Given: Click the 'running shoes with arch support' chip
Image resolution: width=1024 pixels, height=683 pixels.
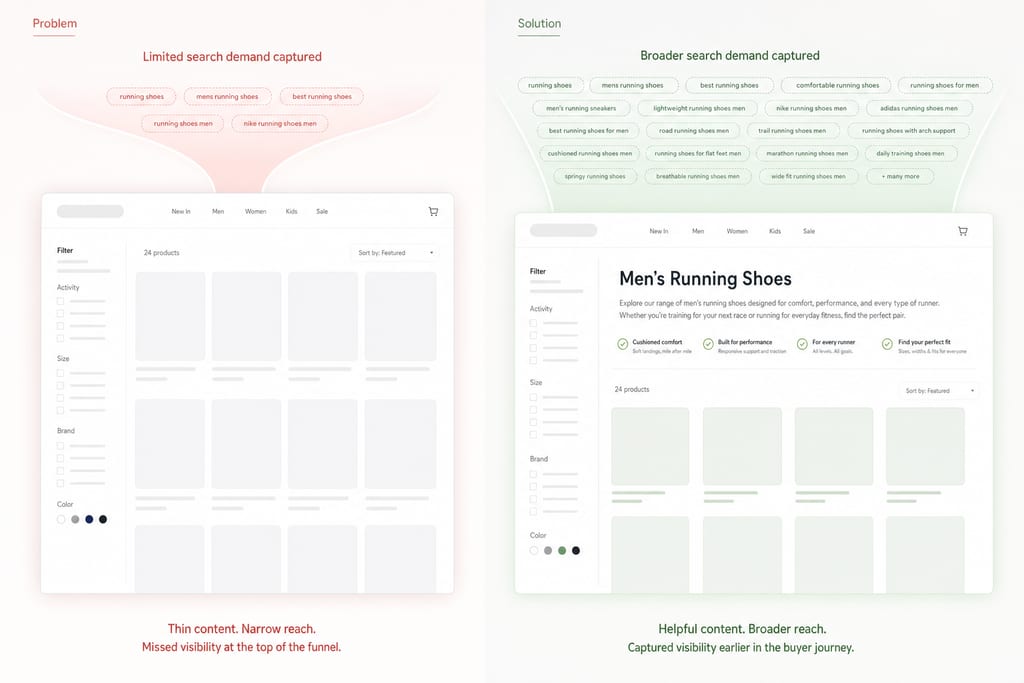Looking at the screenshot, I should click(x=908, y=131).
